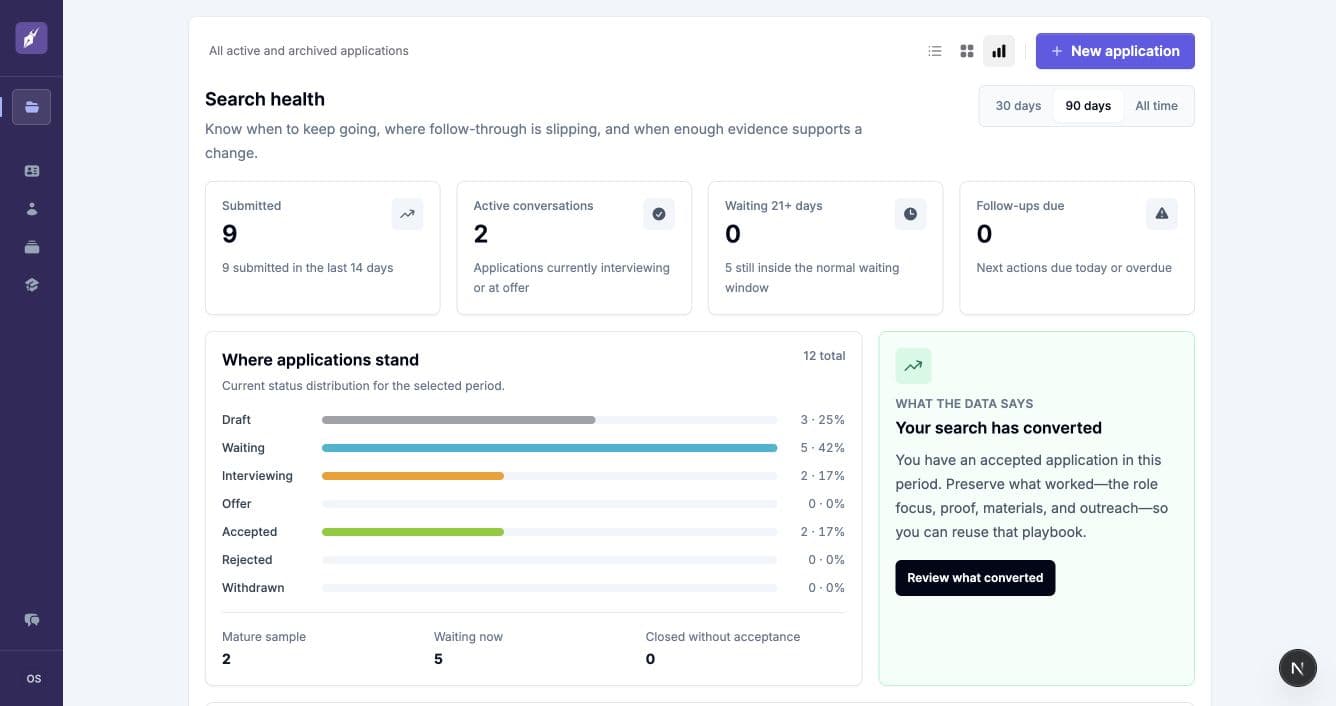Viewport: 1336px width, 706px height.
Task: Click Review what converted button
Action: coord(975,578)
